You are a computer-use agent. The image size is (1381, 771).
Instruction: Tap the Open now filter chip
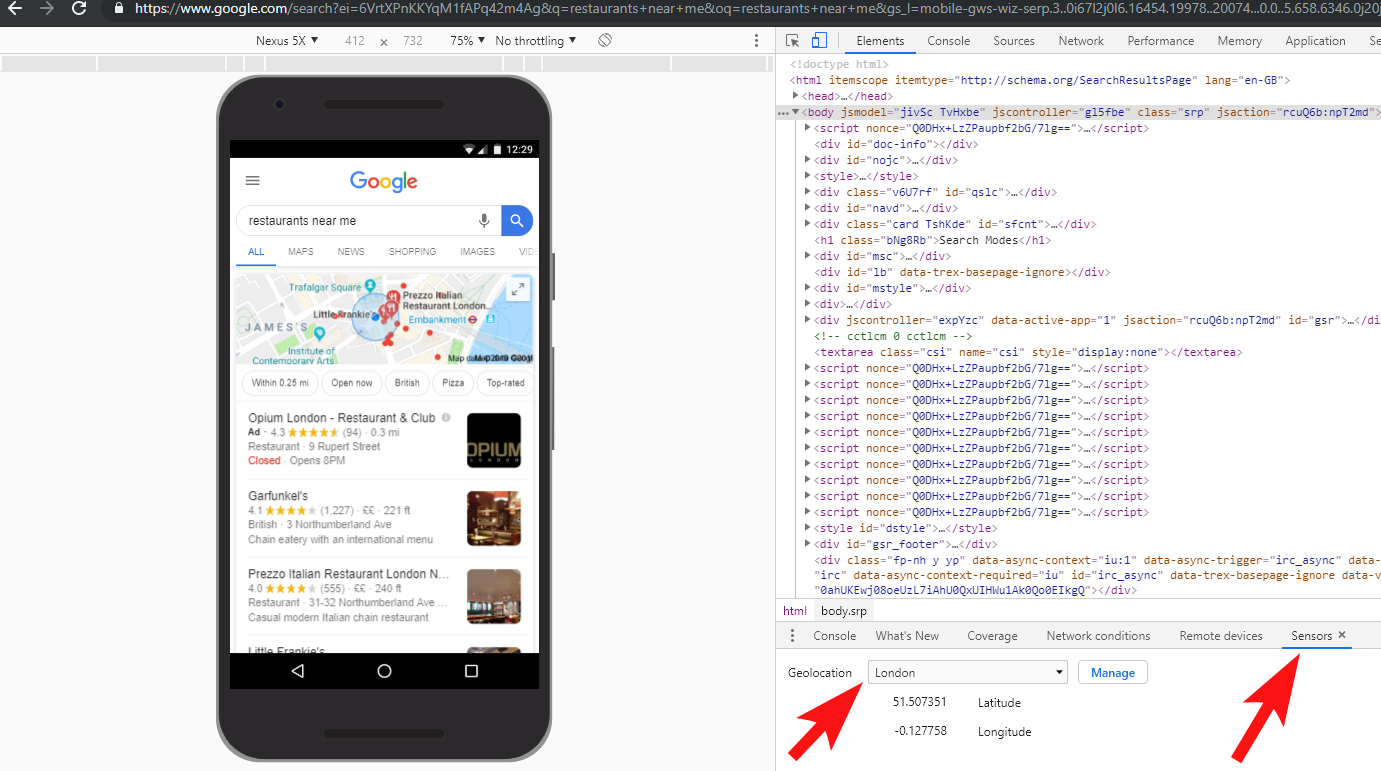[352, 383]
